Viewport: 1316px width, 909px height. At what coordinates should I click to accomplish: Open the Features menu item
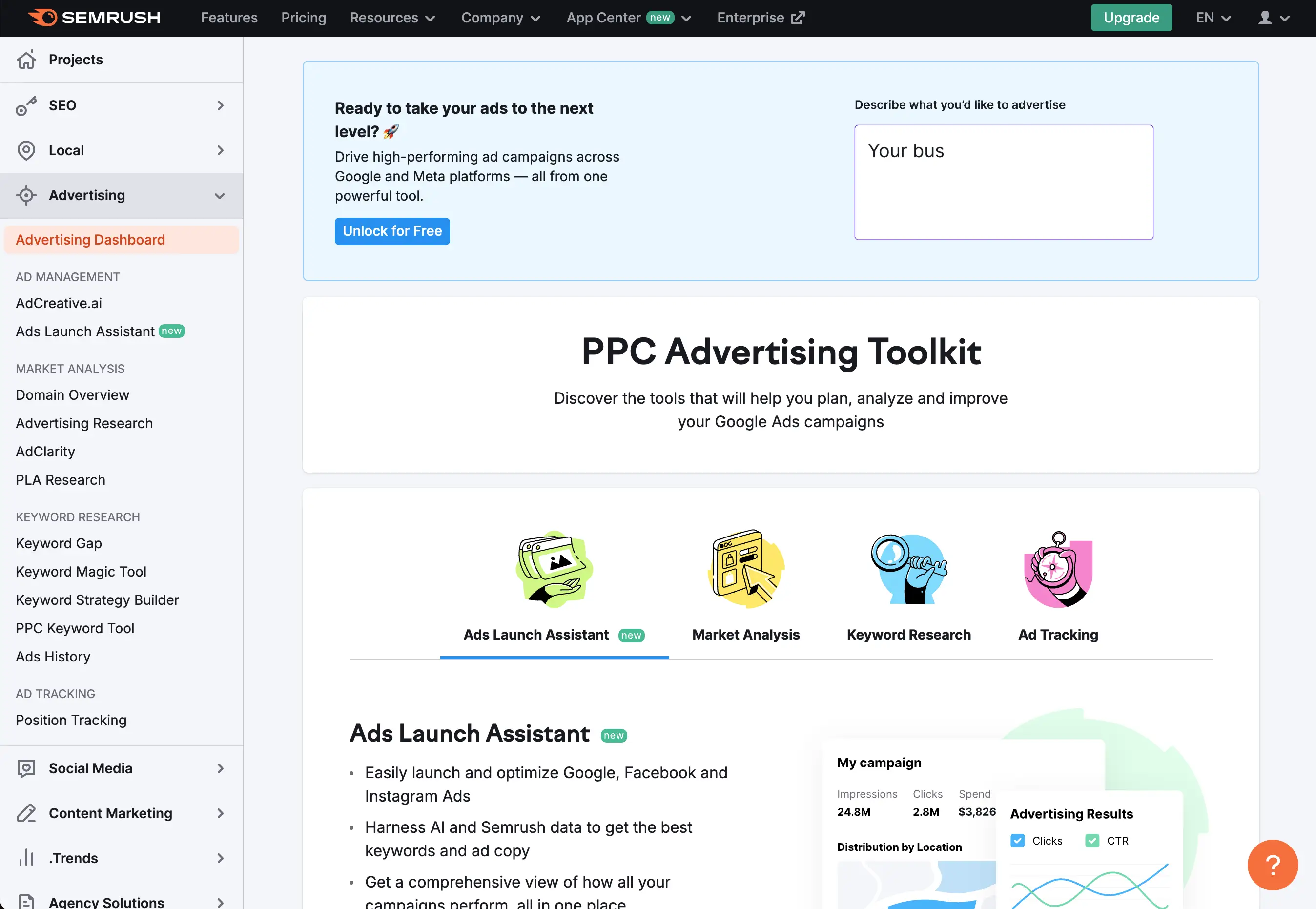coord(229,18)
